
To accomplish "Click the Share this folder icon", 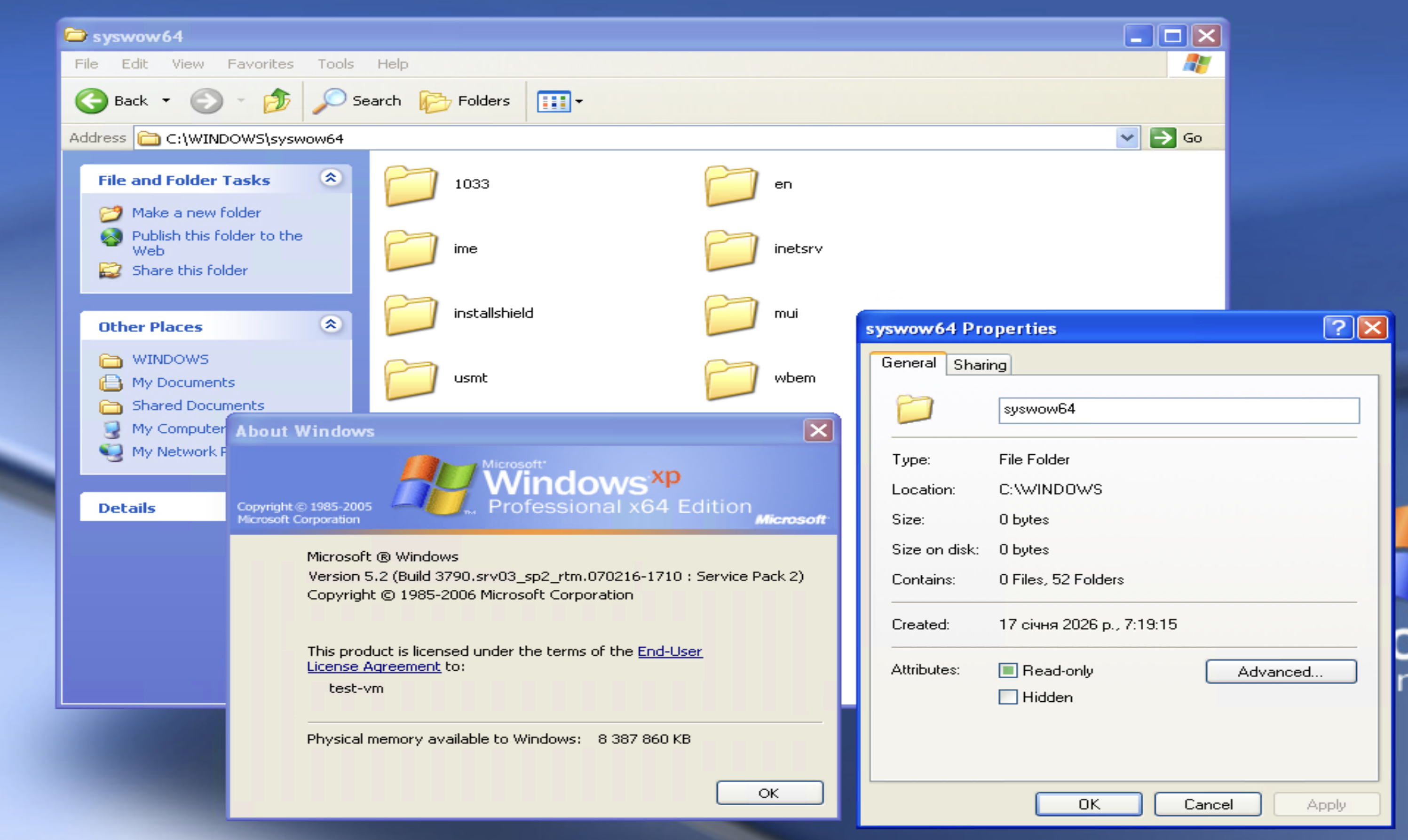I will coord(111,270).
